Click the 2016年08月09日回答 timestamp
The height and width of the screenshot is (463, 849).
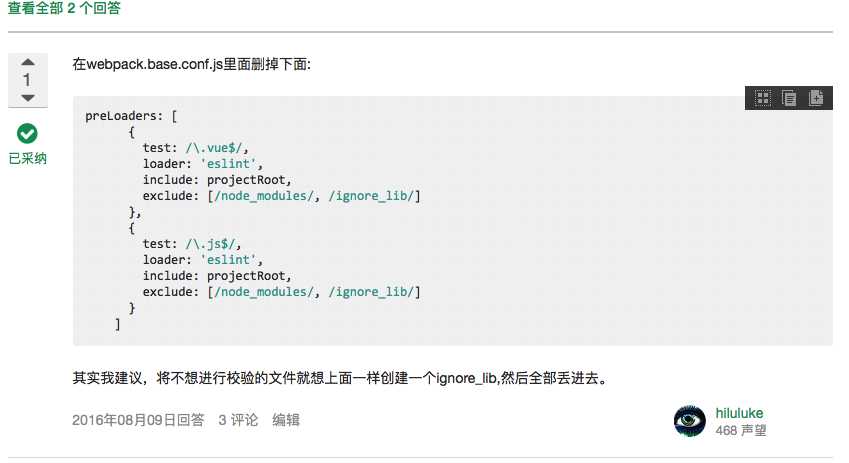click(x=138, y=420)
